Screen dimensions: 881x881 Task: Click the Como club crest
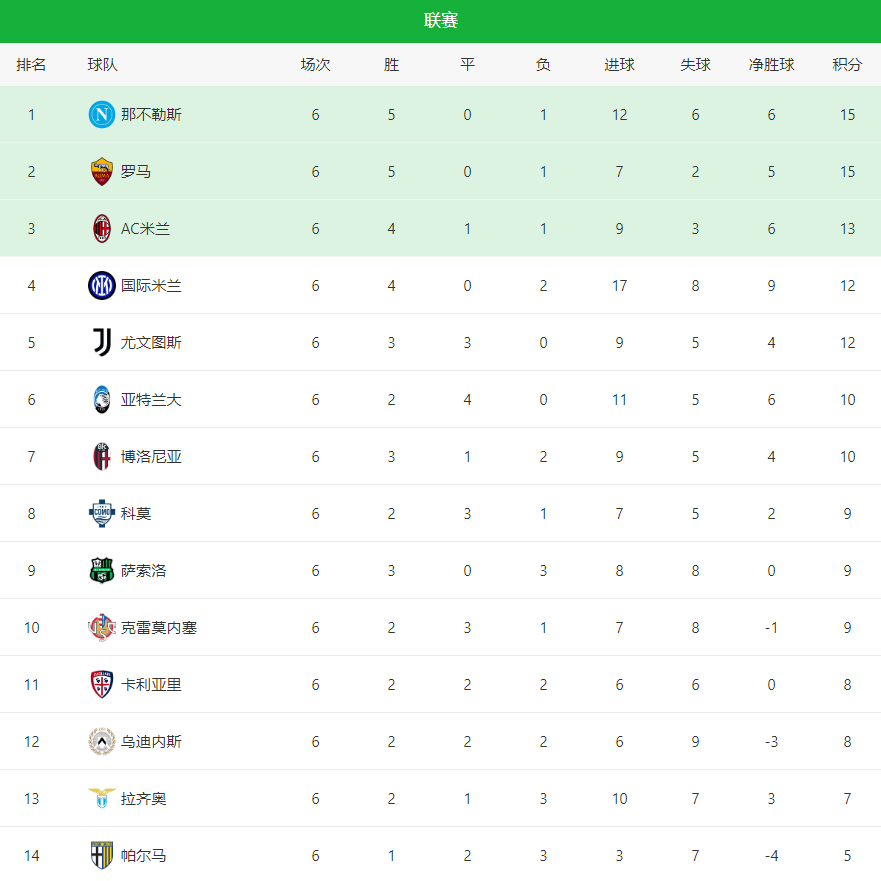click(102, 514)
